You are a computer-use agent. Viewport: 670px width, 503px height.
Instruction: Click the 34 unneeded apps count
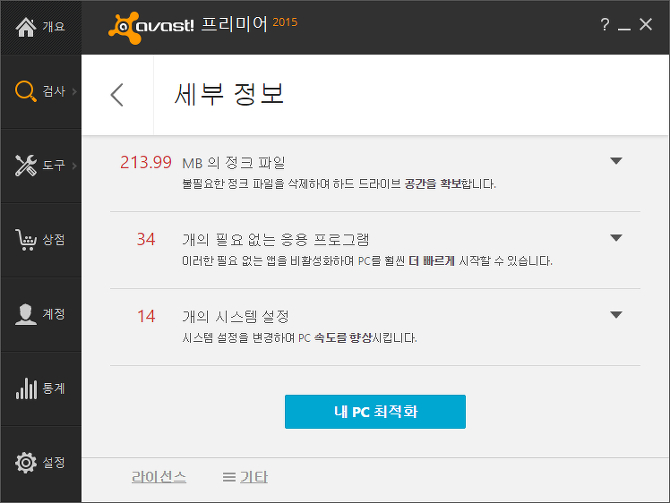tap(146, 239)
